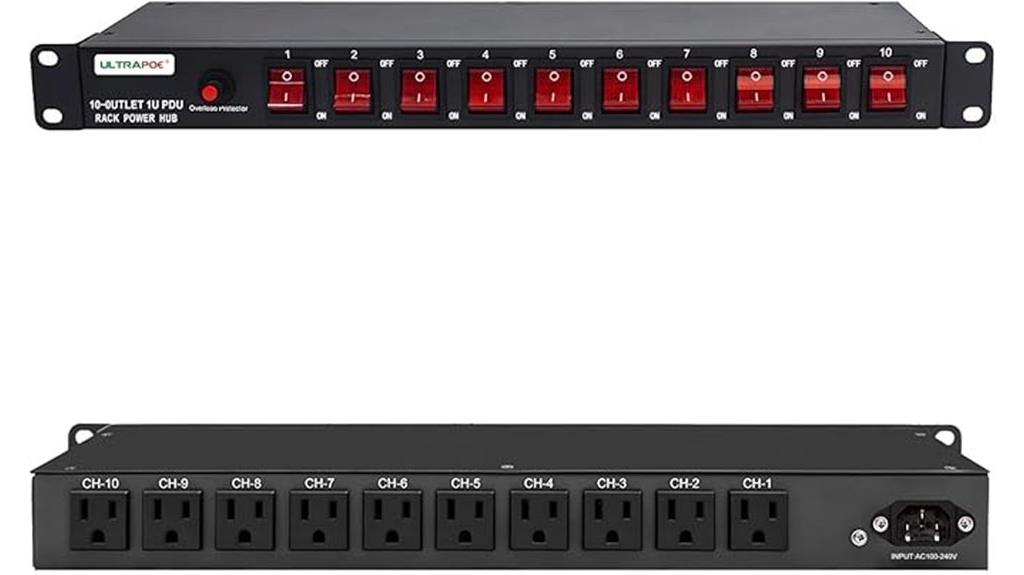Viewport: 1024px width, 575px height.
Task: Click the '10-OUTLET 1U PDU' text
Action: point(136,105)
